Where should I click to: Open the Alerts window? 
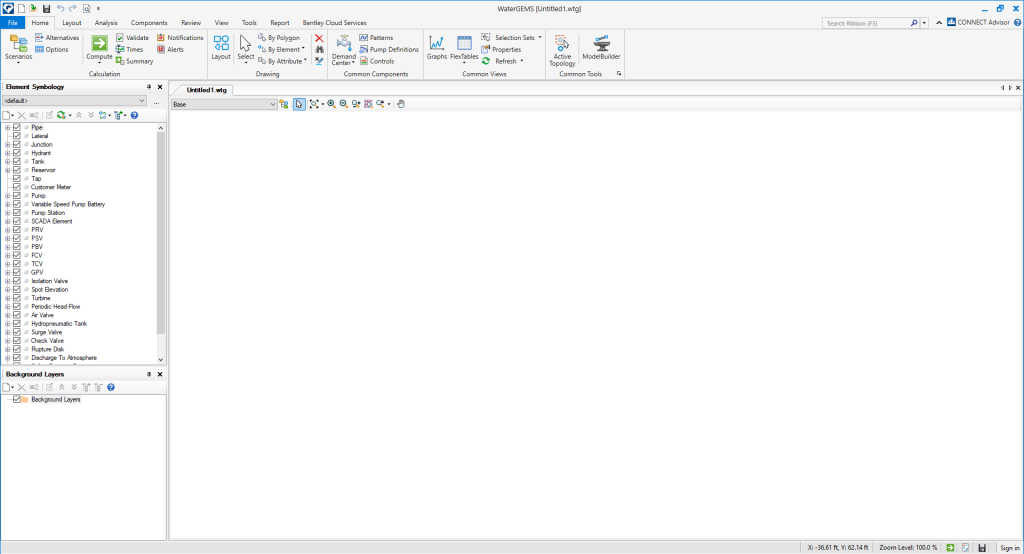170,50
